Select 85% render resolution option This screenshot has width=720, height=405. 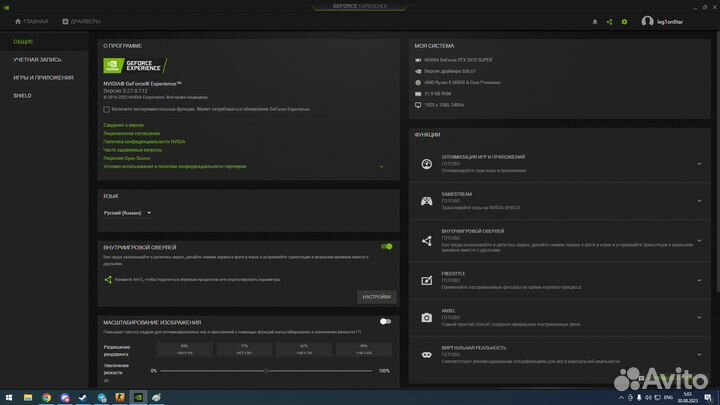tap(185, 349)
